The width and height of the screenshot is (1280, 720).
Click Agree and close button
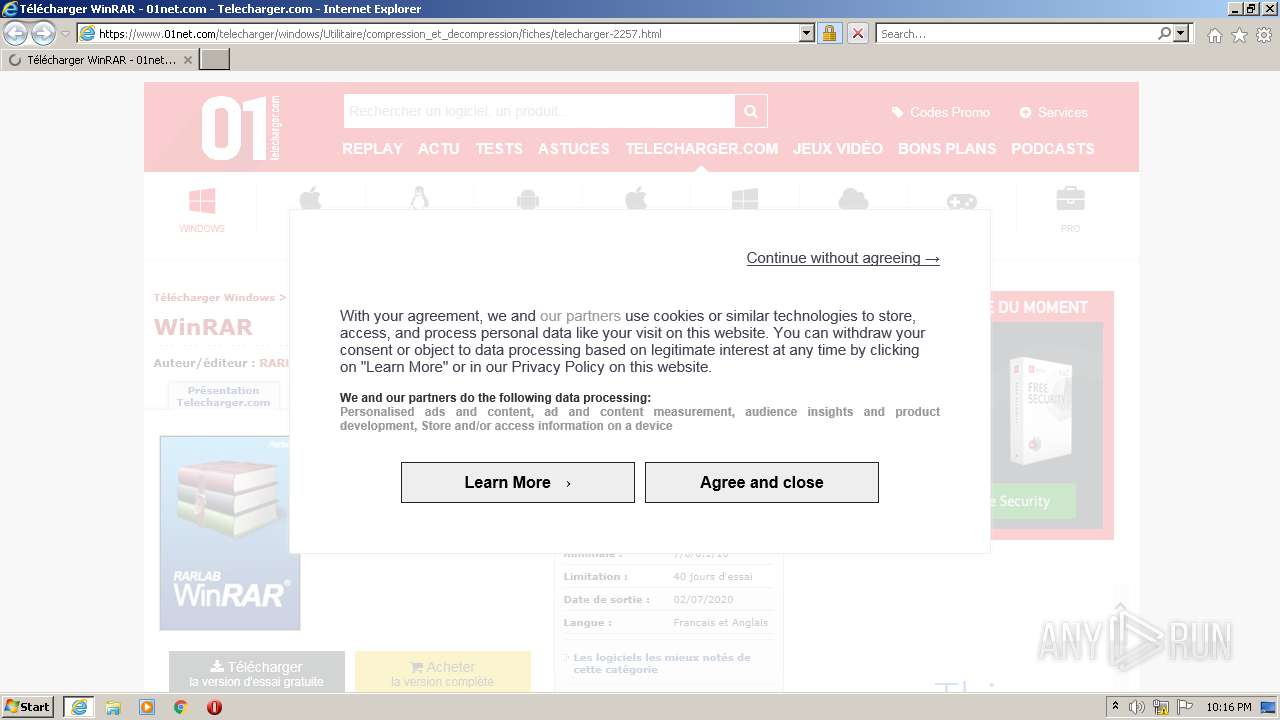(762, 482)
